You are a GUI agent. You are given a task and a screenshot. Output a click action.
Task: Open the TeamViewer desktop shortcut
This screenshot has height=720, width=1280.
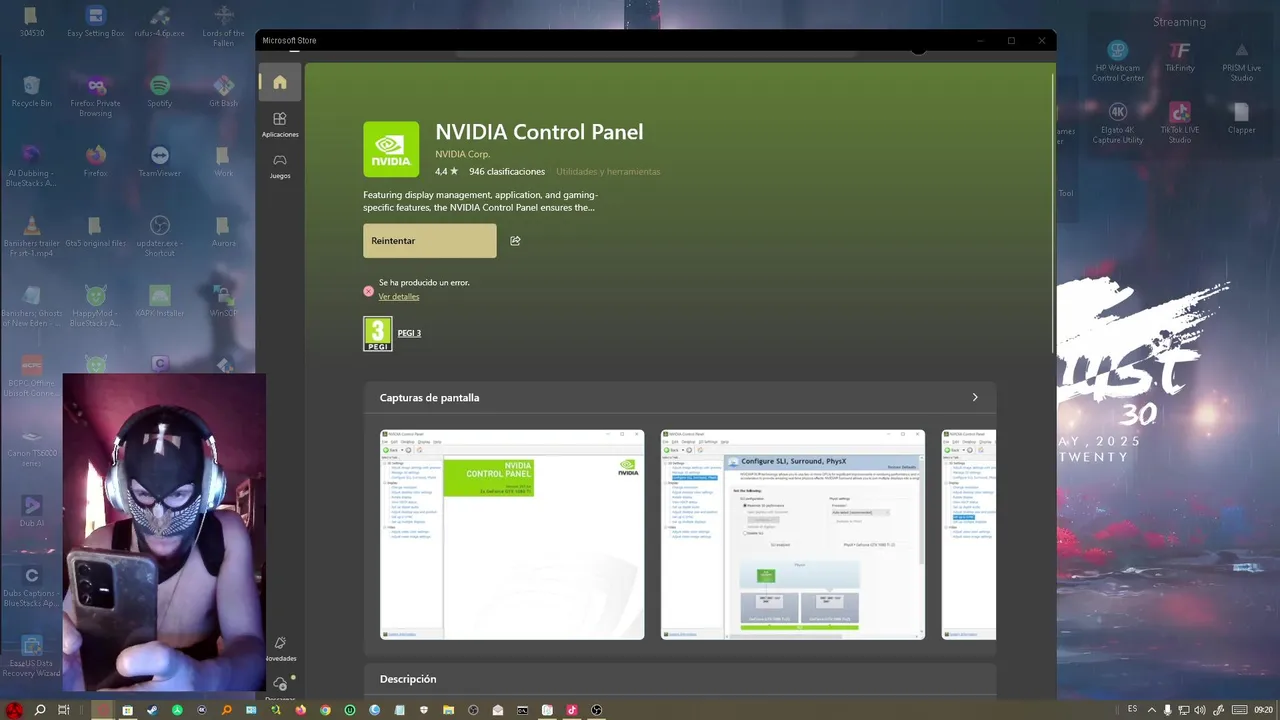pos(160,161)
